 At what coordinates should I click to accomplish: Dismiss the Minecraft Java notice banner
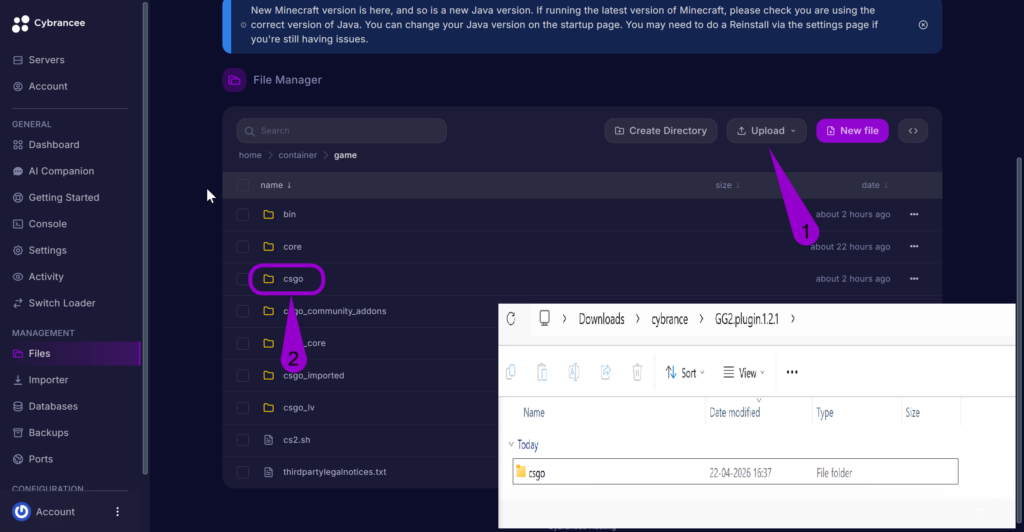[x=923, y=25]
